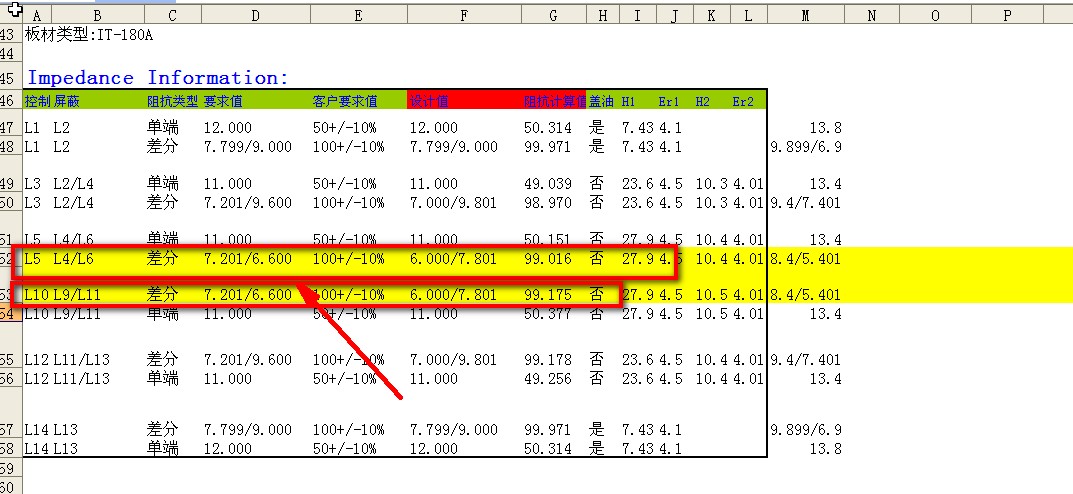Click L11/L13 in row 56
This screenshot has height=494, width=1073.
pyautogui.click(x=81, y=379)
